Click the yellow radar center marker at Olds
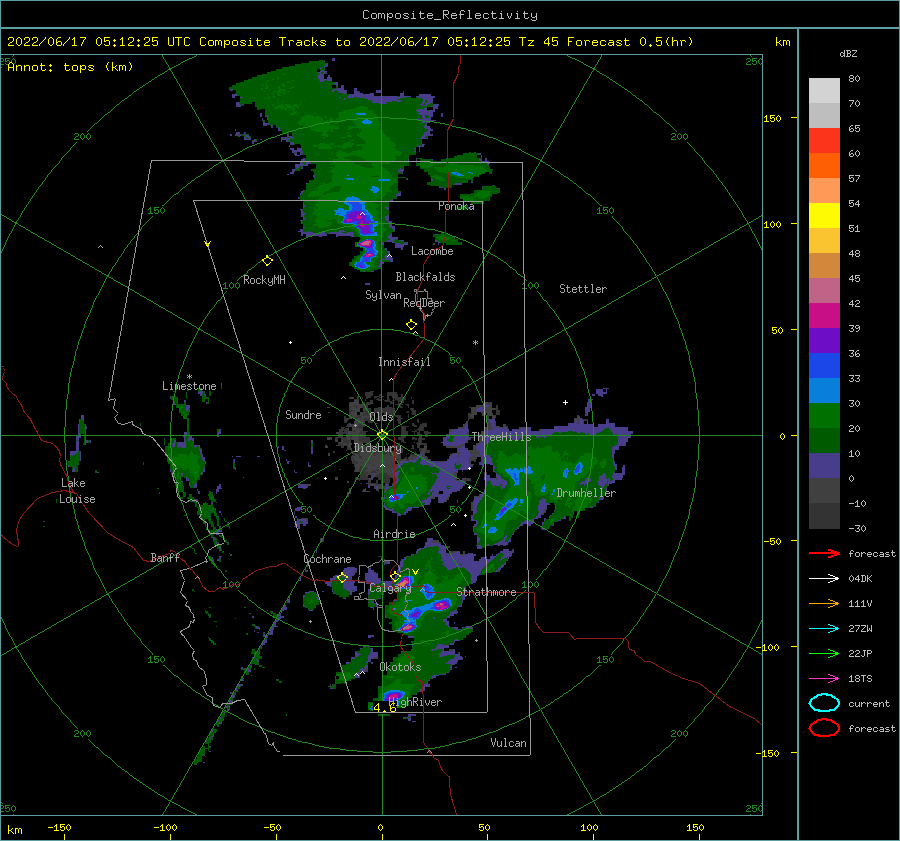The width and height of the screenshot is (900, 841). [382, 435]
